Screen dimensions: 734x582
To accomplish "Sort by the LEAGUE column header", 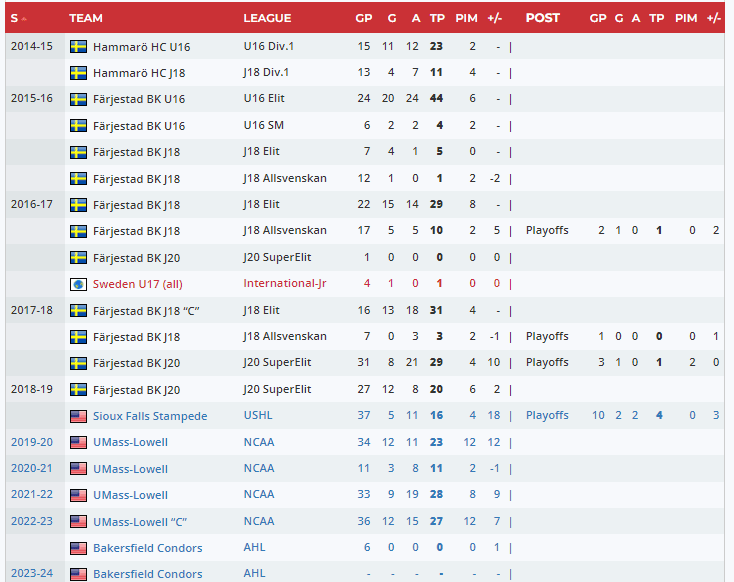I will (x=267, y=18).
